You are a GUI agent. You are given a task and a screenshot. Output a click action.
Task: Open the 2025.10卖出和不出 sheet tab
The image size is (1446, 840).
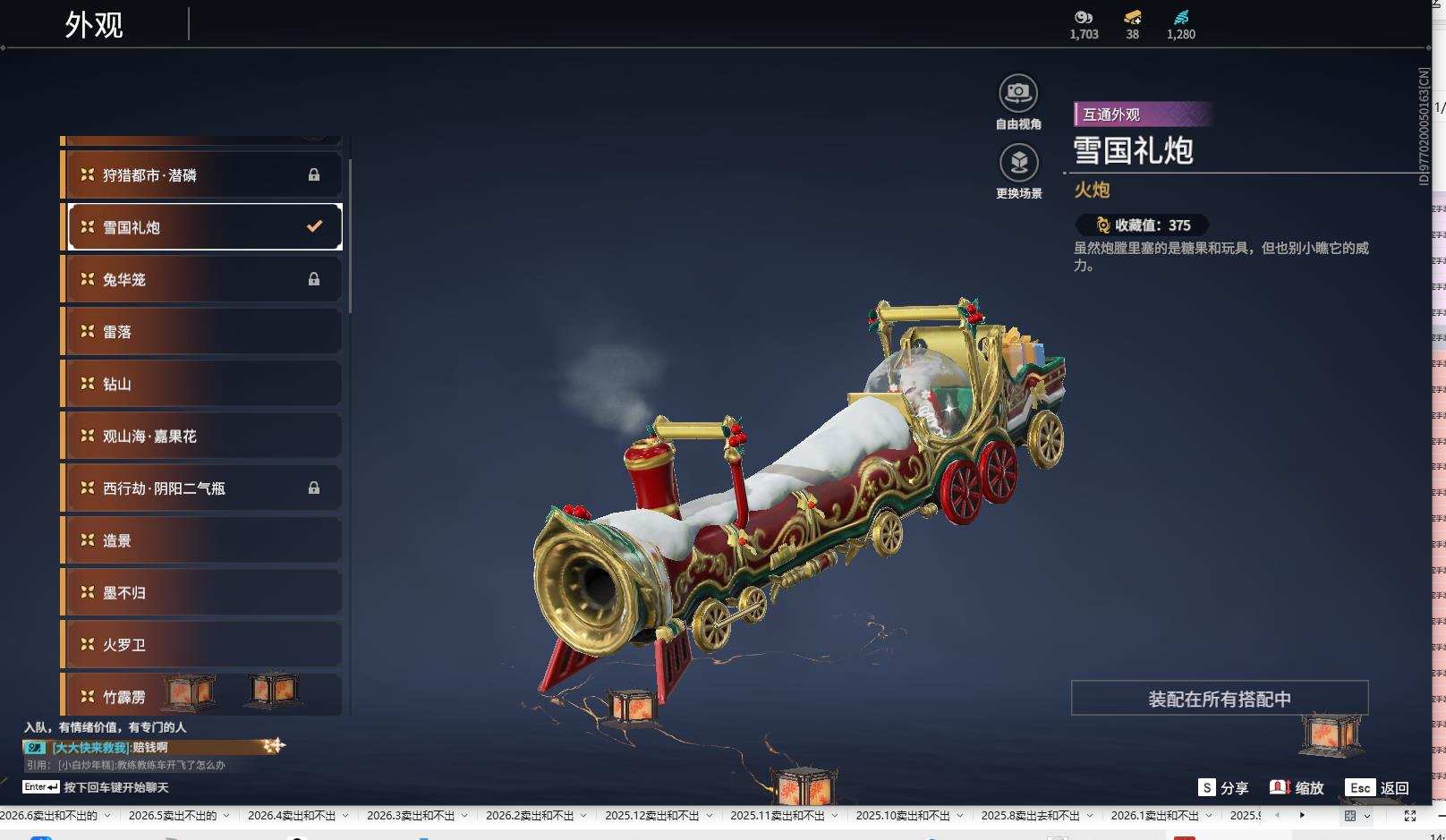tap(903, 816)
